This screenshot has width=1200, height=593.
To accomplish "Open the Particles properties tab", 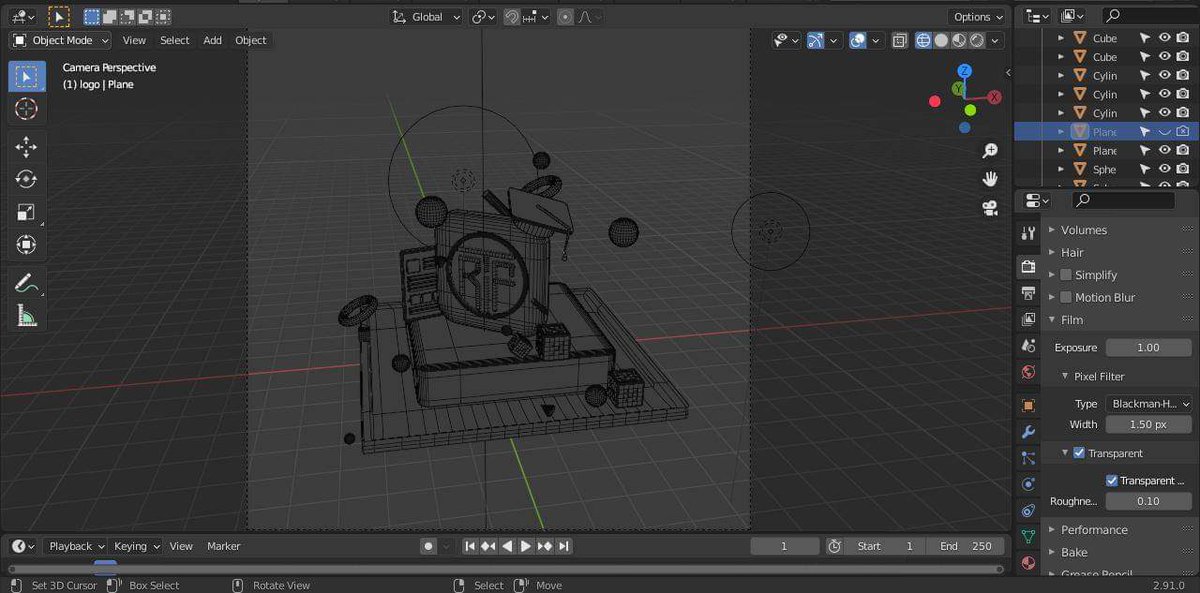I will pos(1028,458).
